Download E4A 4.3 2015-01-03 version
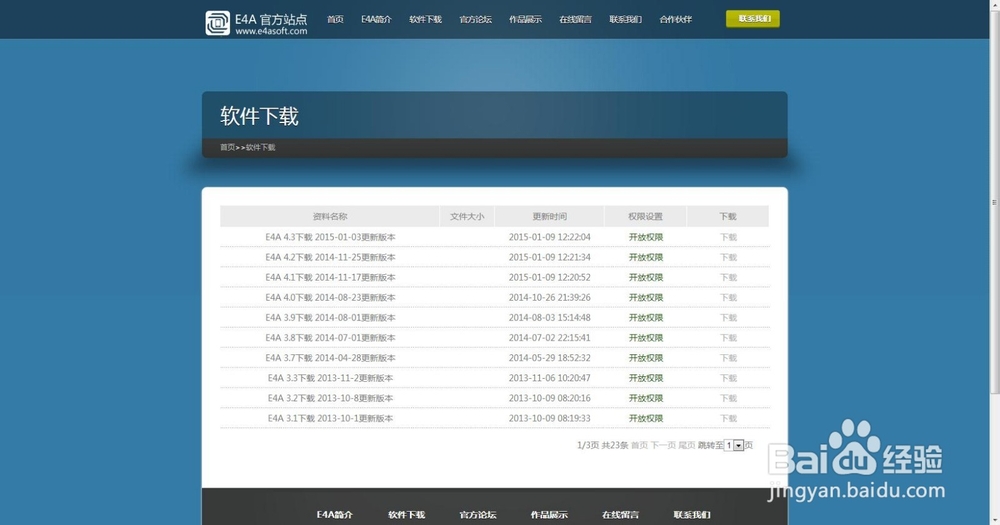Image resolution: width=1000 pixels, height=525 pixels. [728, 237]
